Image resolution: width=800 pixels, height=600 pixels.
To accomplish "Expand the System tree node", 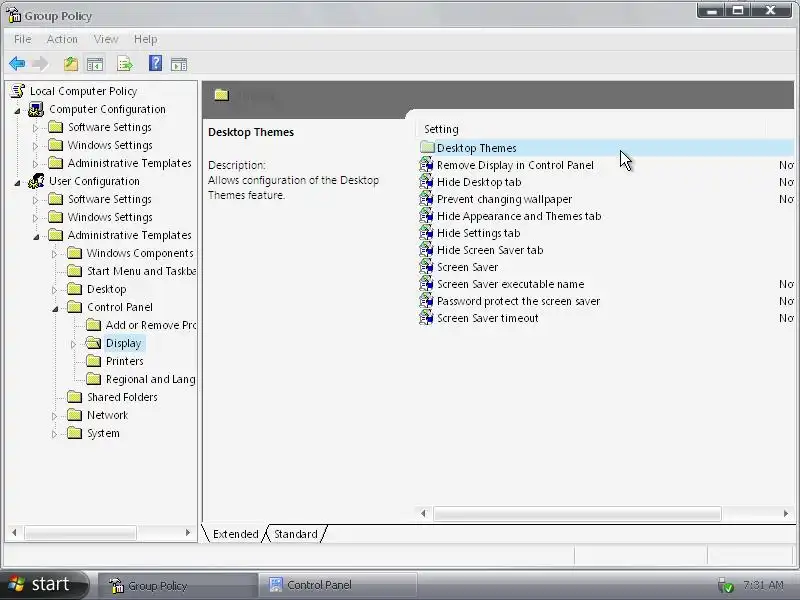I will tap(54, 434).
